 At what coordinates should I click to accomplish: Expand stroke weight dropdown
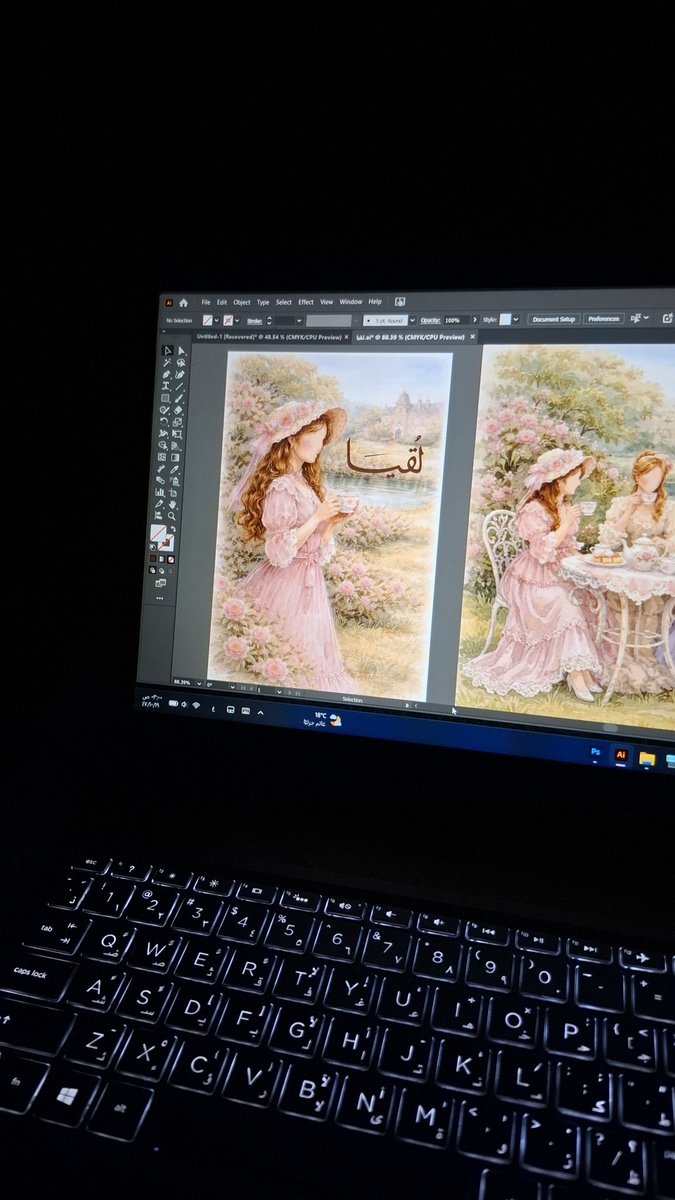click(x=299, y=320)
